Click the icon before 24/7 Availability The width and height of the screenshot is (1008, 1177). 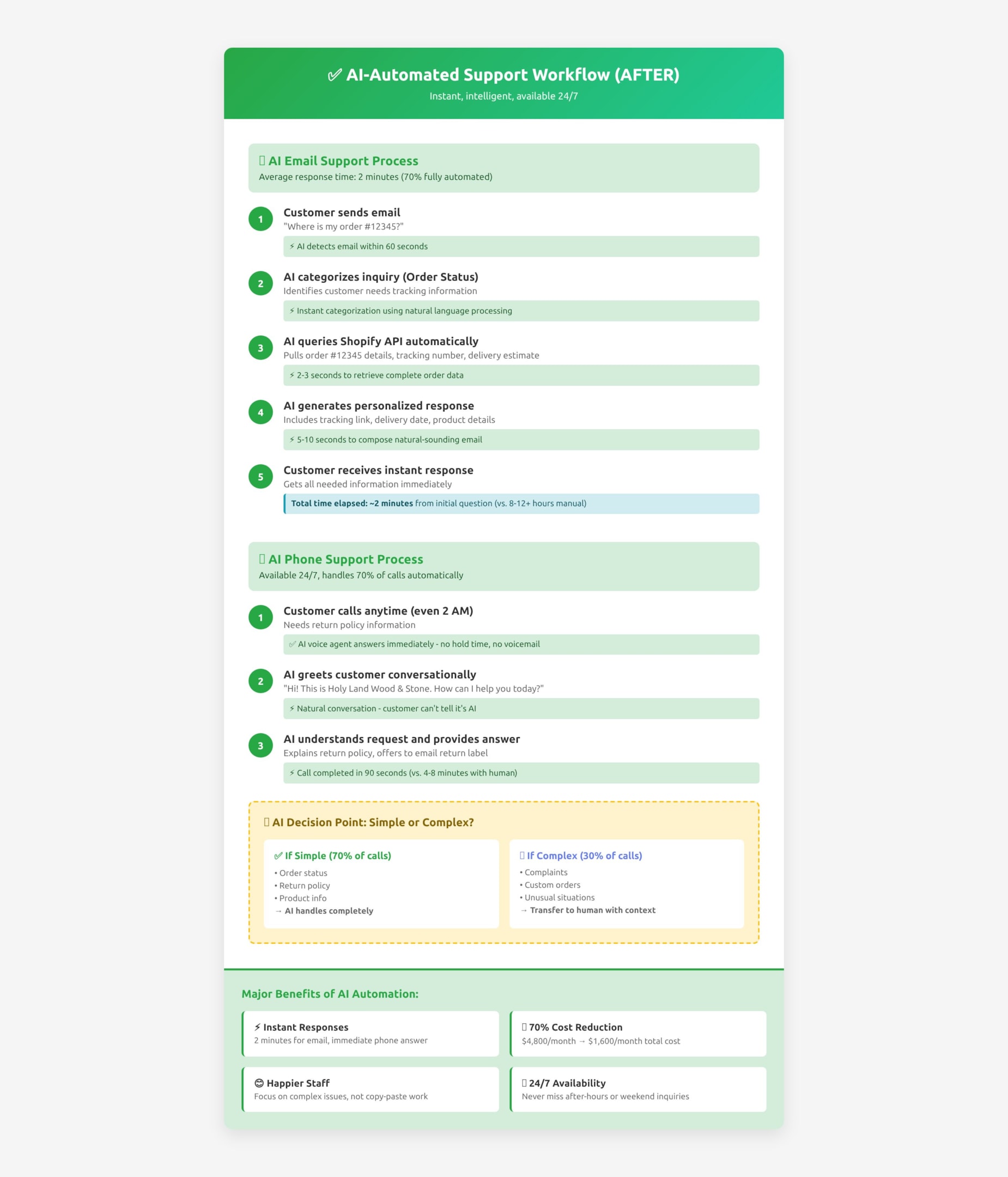pos(524,1083)
